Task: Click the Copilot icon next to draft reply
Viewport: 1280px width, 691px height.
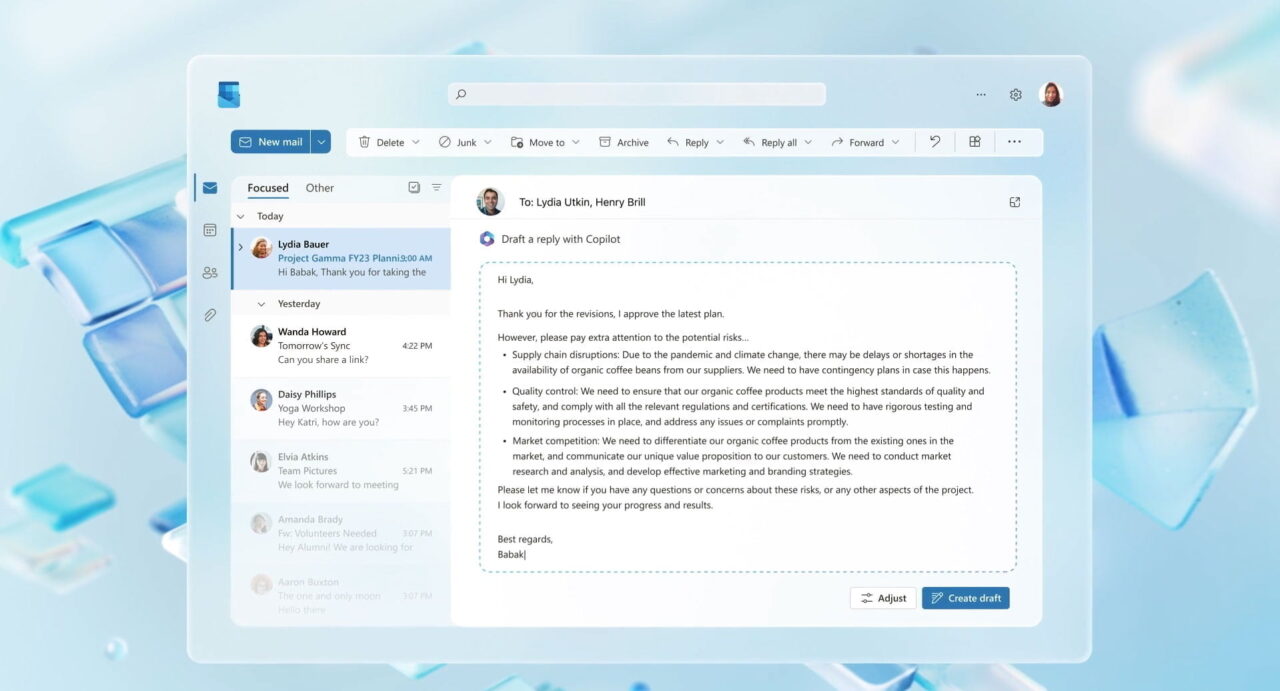Action: pyautogui.click(x=486, y=239)
